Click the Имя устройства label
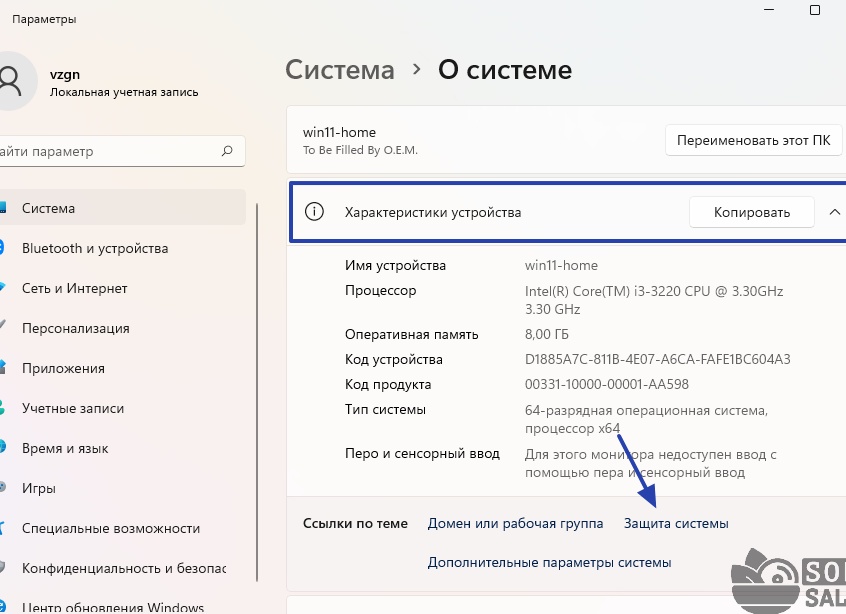The width and height of the screenshot is (846, 614). pos(395,265)
